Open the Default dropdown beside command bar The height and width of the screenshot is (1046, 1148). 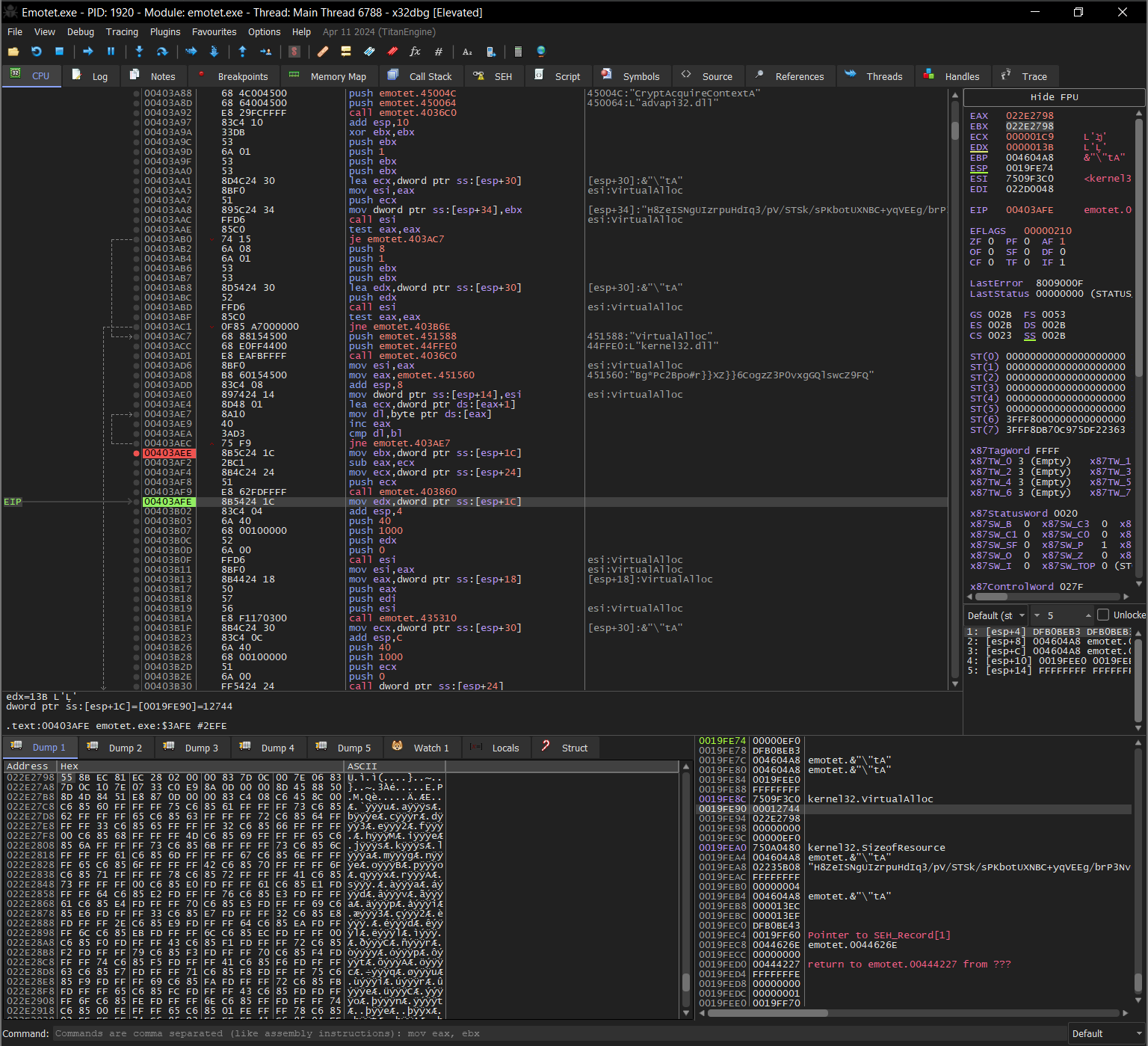[1107, 1034]
